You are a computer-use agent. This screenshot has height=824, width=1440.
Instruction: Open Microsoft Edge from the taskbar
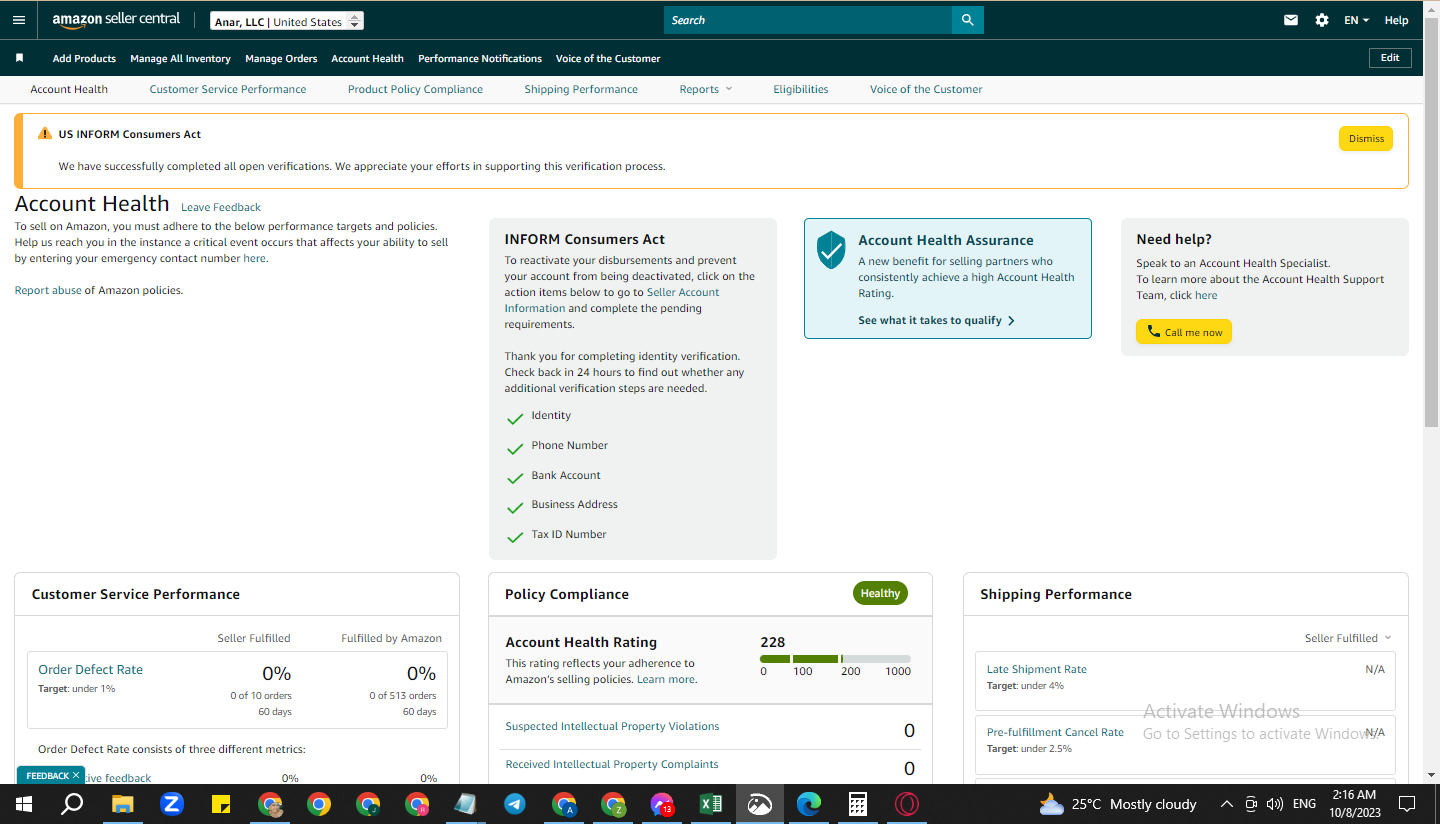(x=809, y=804)
